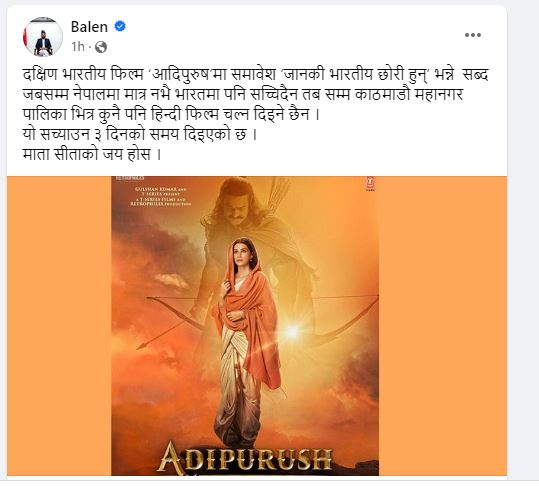Open Balen's profile picture

(43, 36)
